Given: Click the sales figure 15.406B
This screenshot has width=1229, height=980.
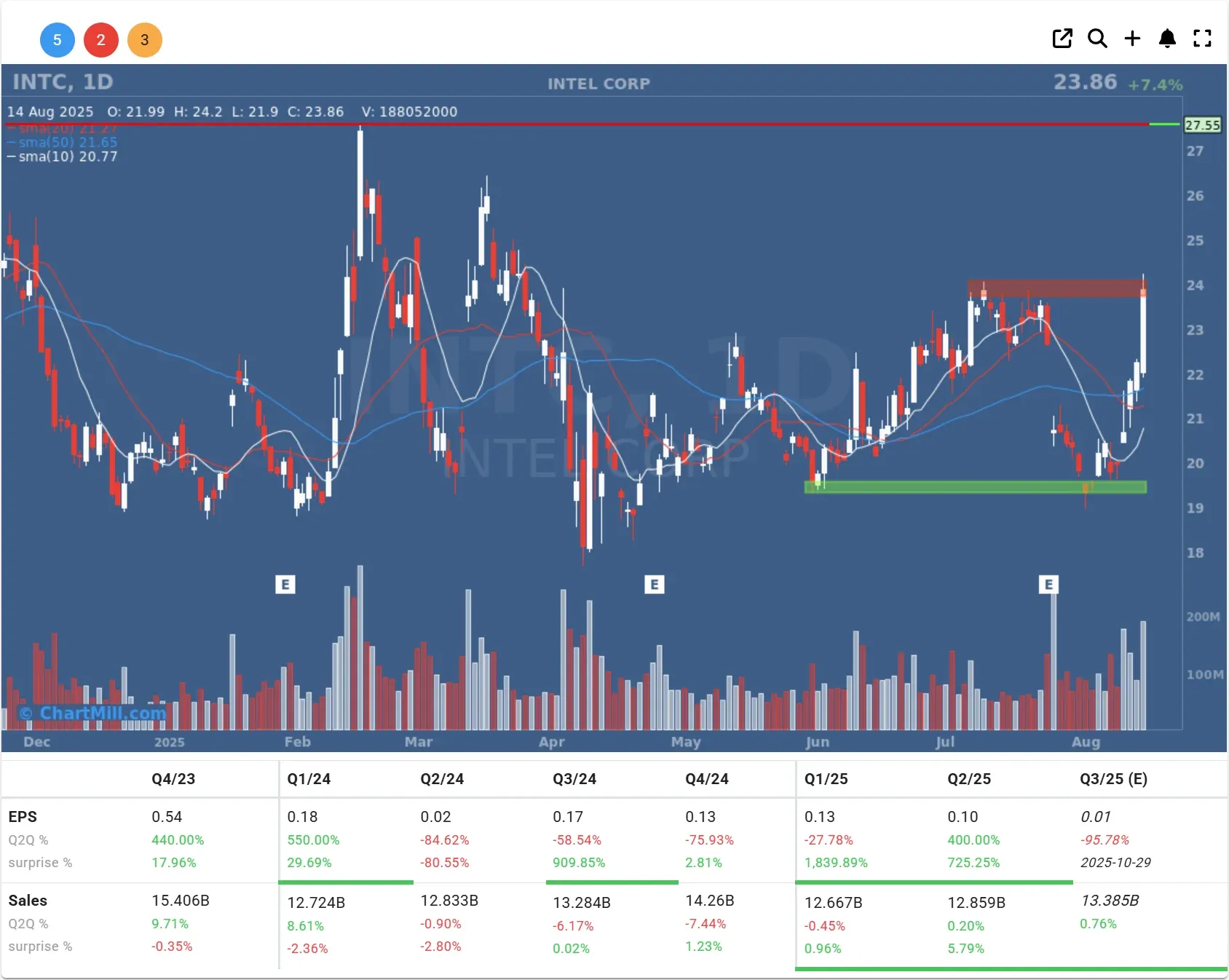Looking at the screenshot, I should (181, 901).
